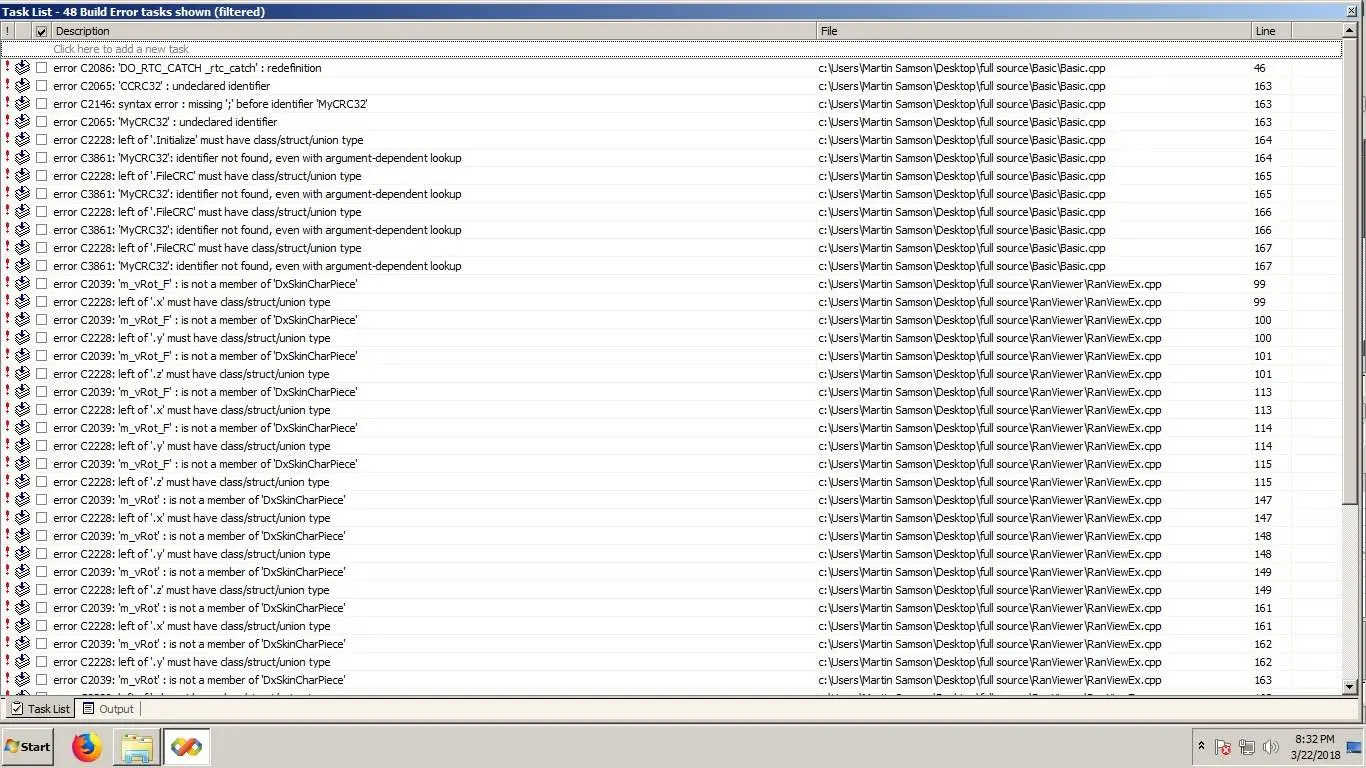
Task: Sort tasks by Description column header
Action: (x=434, y=31)
